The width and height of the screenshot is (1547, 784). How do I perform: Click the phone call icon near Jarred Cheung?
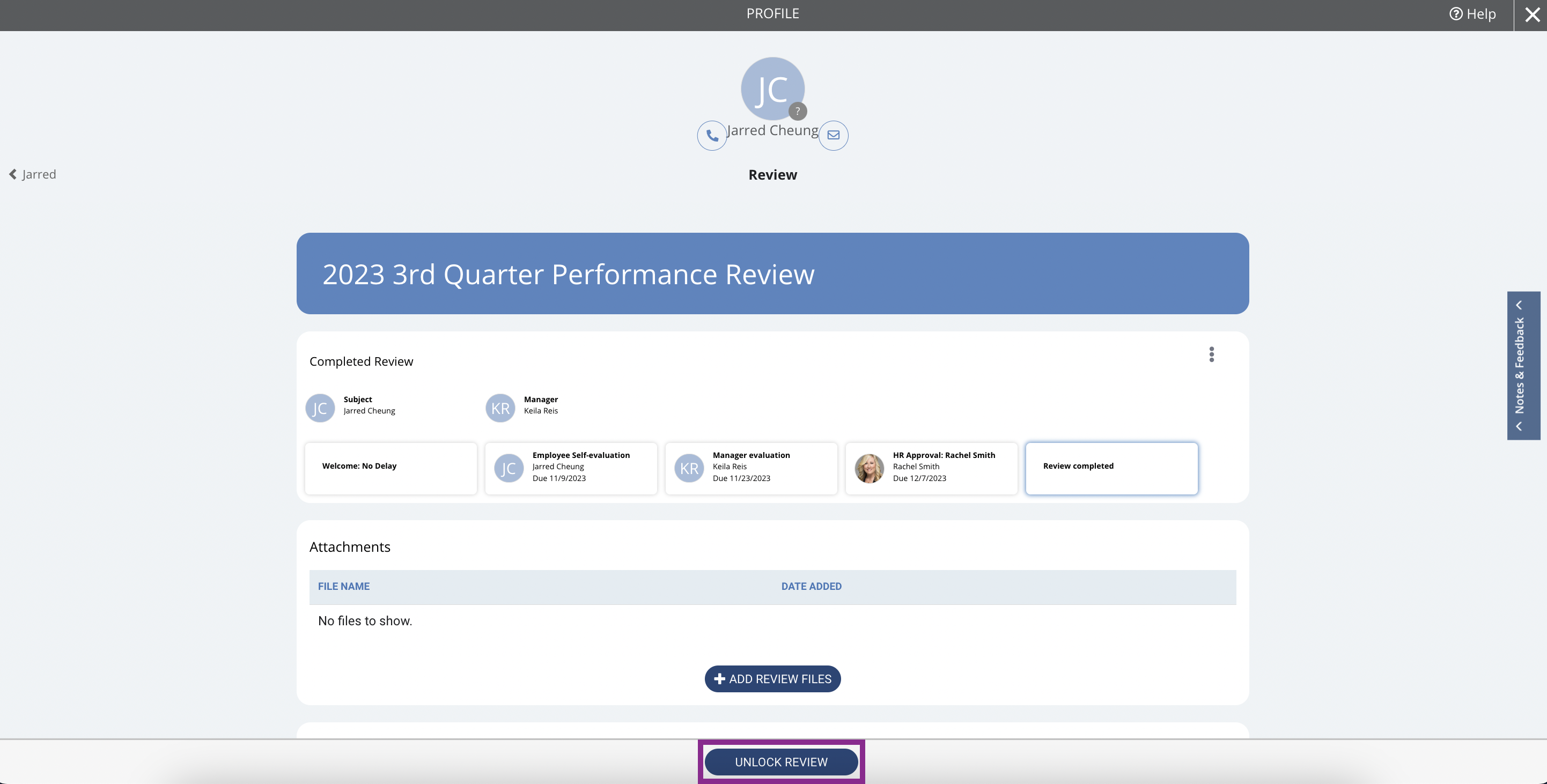[712, 136]
